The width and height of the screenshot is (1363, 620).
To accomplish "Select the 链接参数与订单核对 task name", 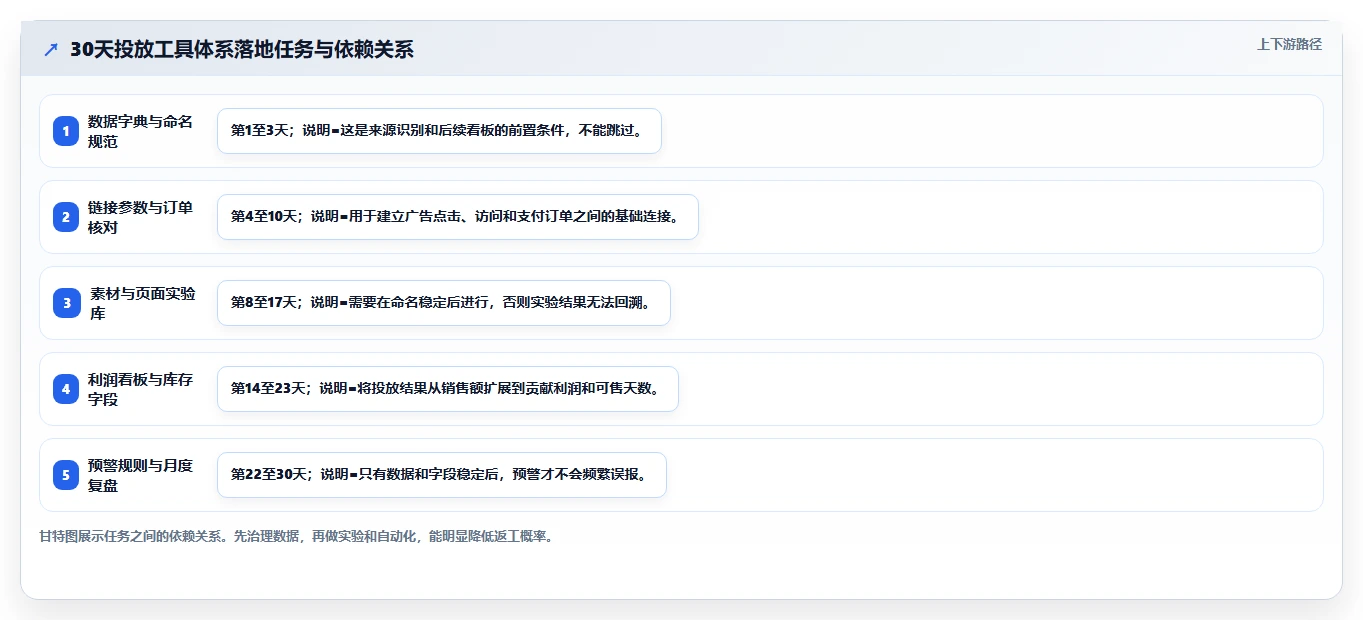I will [140, 217].
